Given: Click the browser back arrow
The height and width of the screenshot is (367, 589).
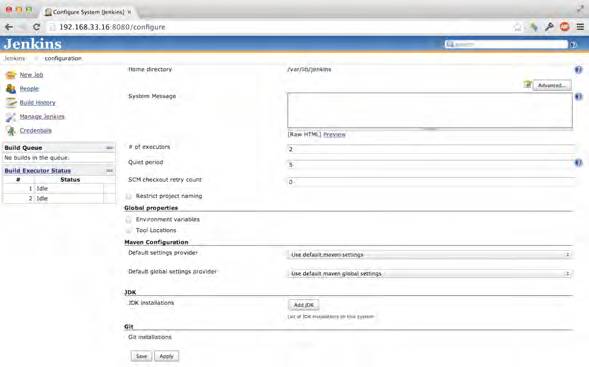Looking at the screenshot, I should pos(9,27).
